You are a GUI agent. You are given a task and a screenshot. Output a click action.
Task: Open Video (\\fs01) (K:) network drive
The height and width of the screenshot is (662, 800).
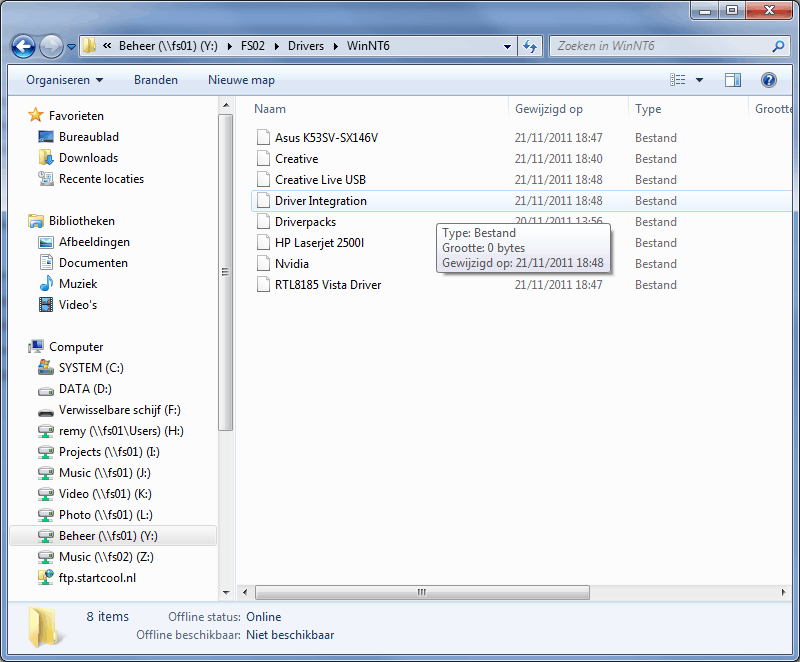pos(105,494)
